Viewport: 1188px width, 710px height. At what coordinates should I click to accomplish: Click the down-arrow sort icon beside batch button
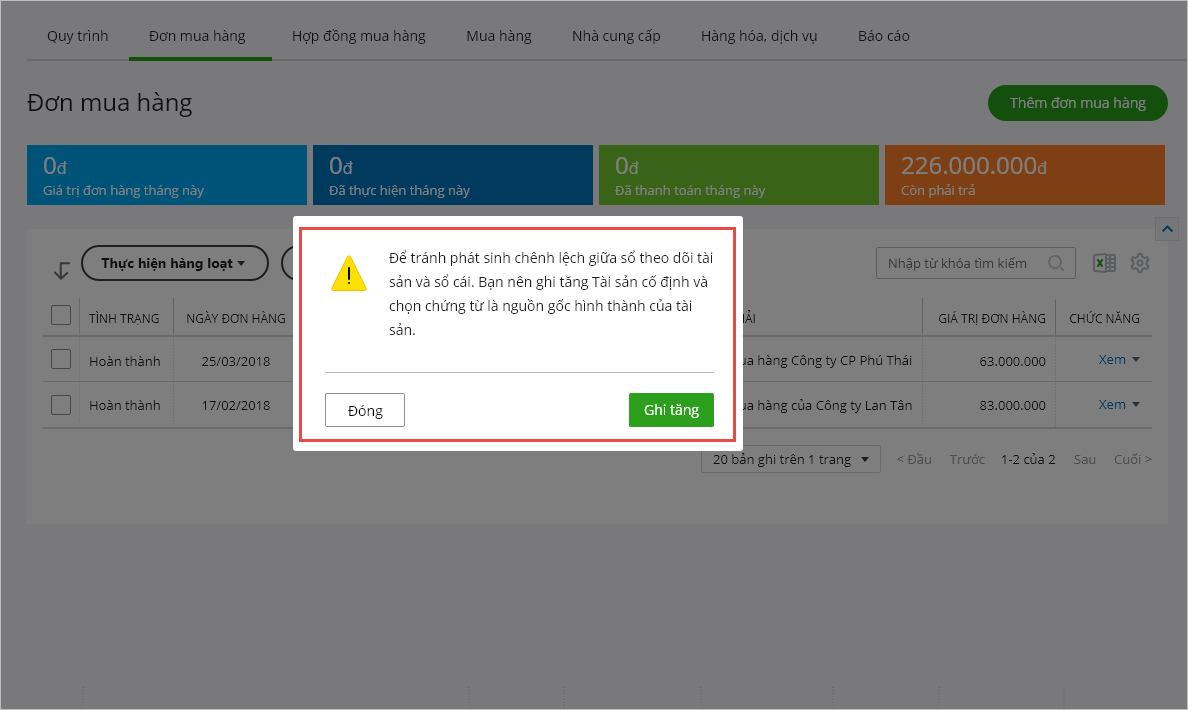point(61,269)
